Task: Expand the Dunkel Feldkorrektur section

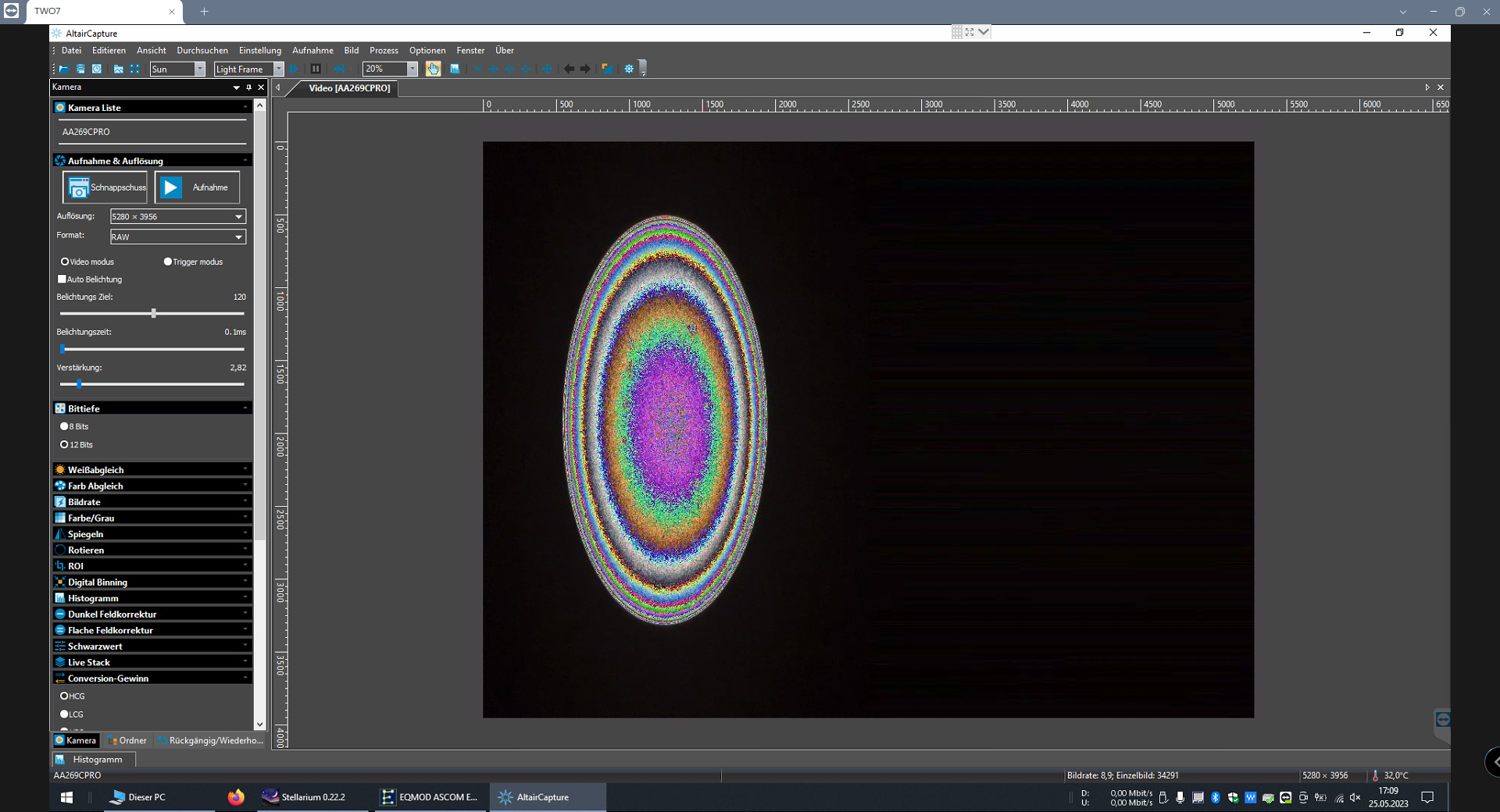Action: [x=152, y=614]
